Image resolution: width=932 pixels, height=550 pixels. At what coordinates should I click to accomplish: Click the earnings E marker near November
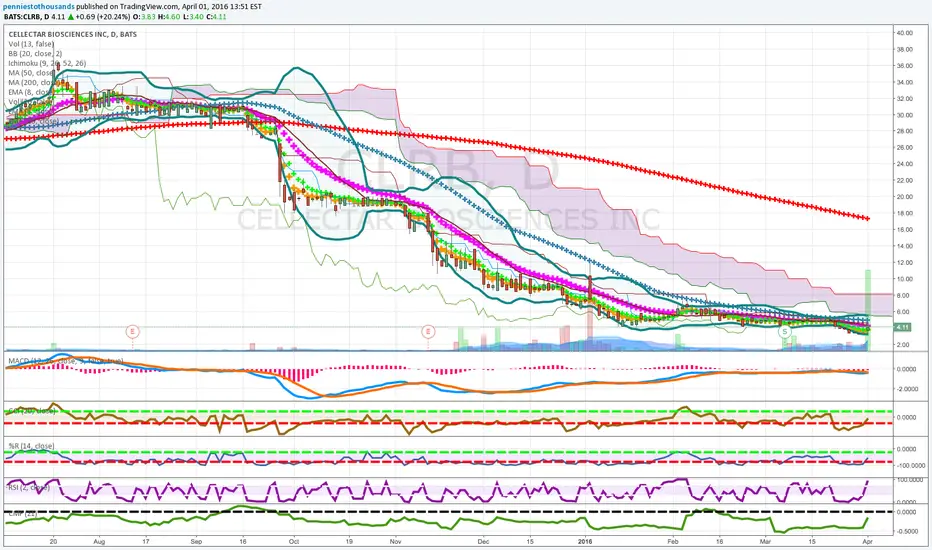(x=428, y=331)
